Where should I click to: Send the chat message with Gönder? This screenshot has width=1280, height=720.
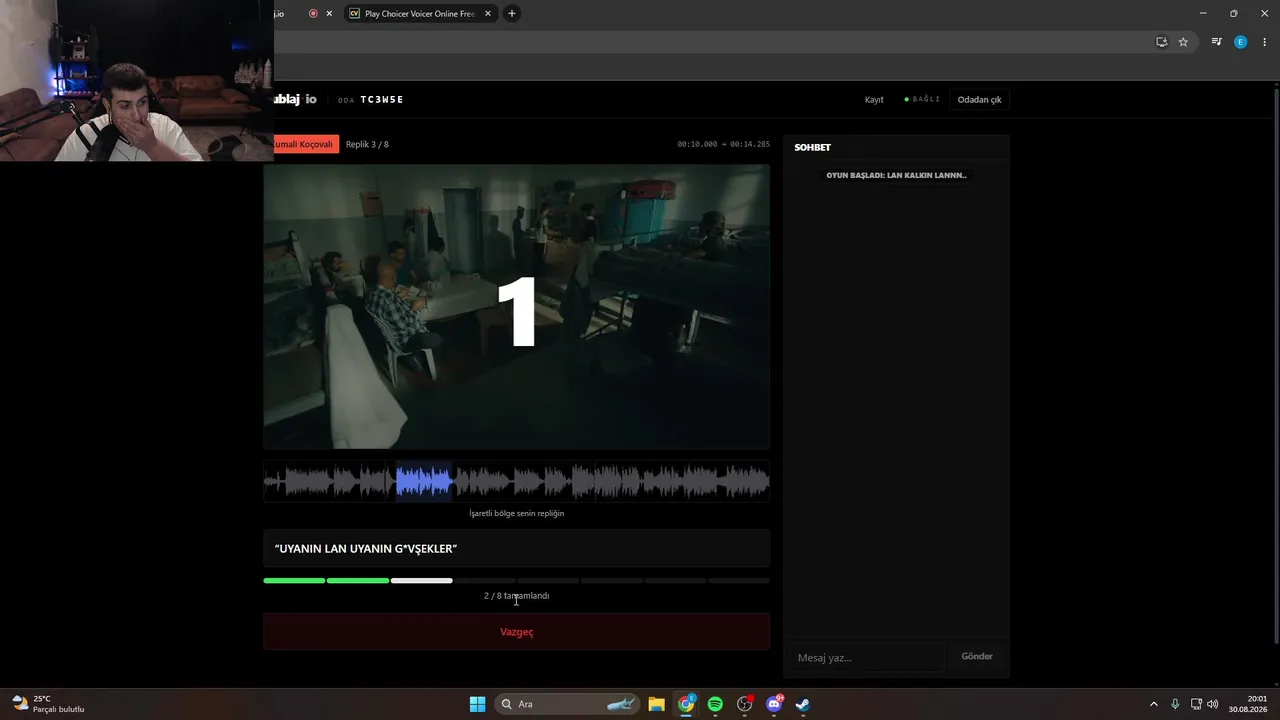point(977,657)
